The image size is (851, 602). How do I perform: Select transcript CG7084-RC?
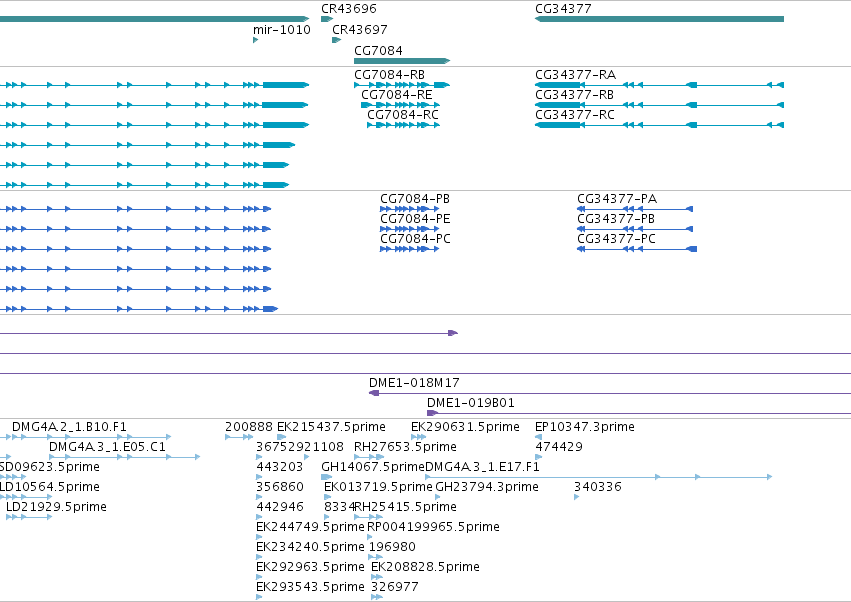click(403, 115)
